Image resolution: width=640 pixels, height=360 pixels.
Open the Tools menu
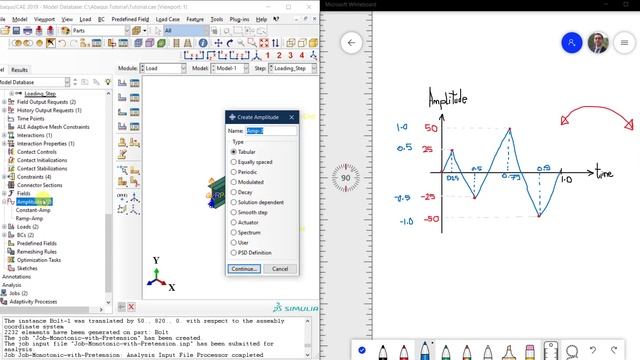coord(217,19)
